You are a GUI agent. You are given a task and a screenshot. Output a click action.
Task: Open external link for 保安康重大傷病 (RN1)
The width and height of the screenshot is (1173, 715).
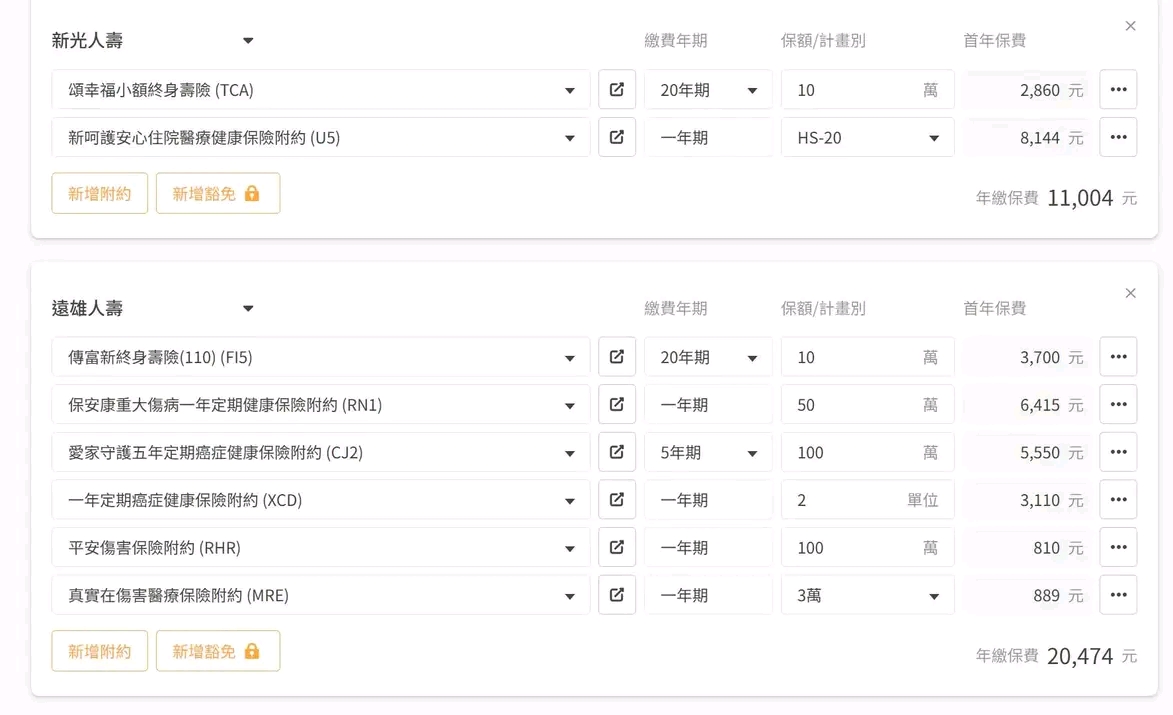point(616,405)
